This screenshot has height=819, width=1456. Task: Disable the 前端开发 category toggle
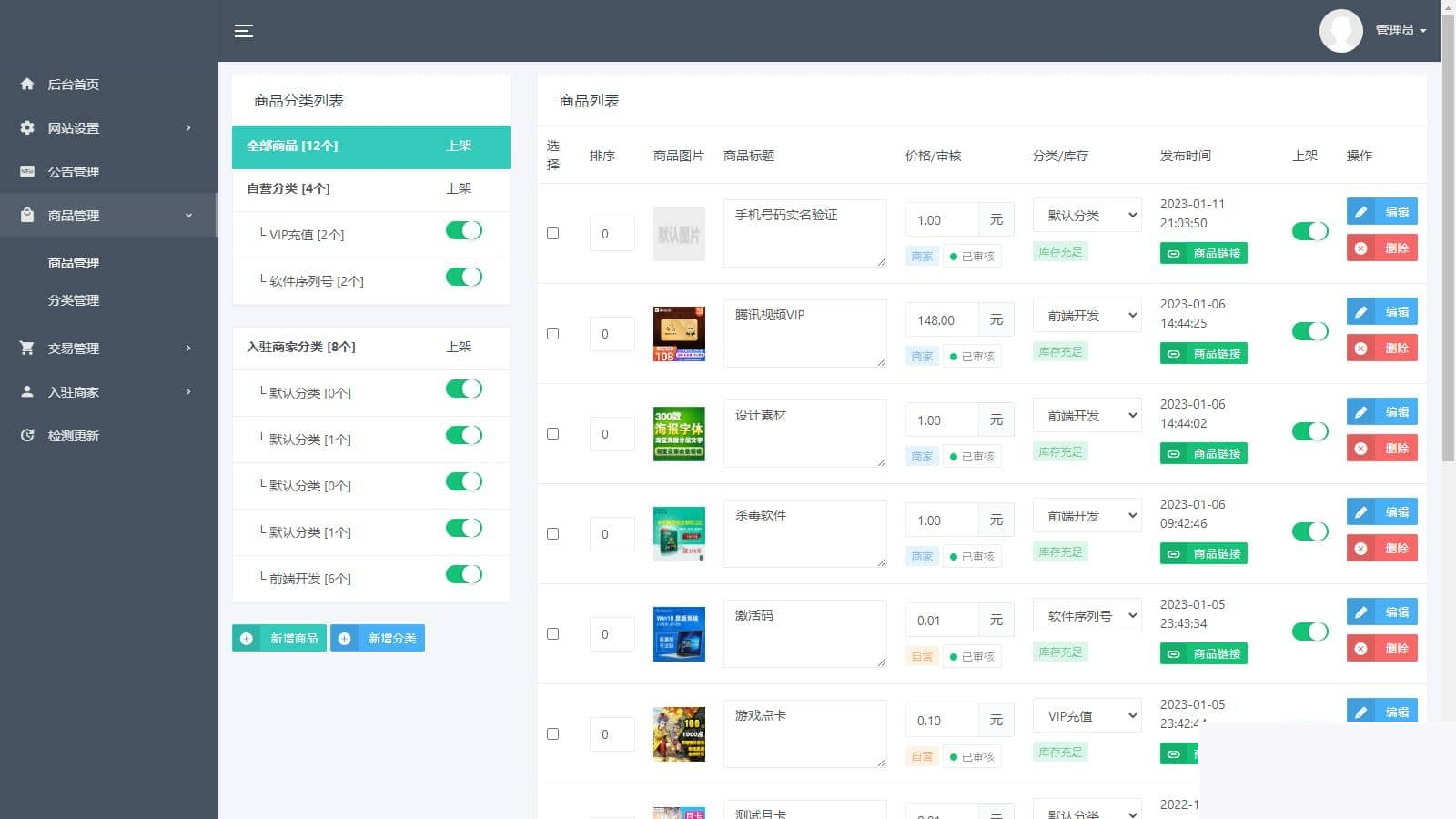coord(464,574)
